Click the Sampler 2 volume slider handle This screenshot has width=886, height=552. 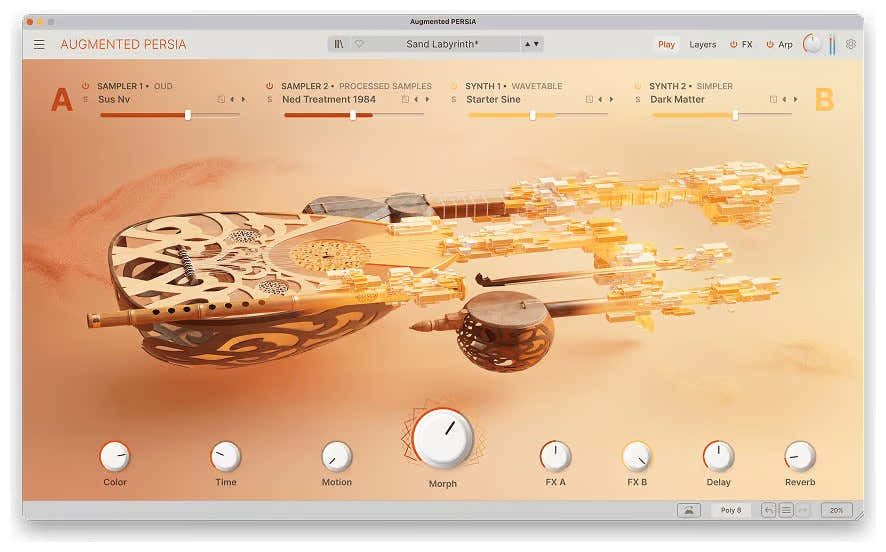click(x=353, y=115)
